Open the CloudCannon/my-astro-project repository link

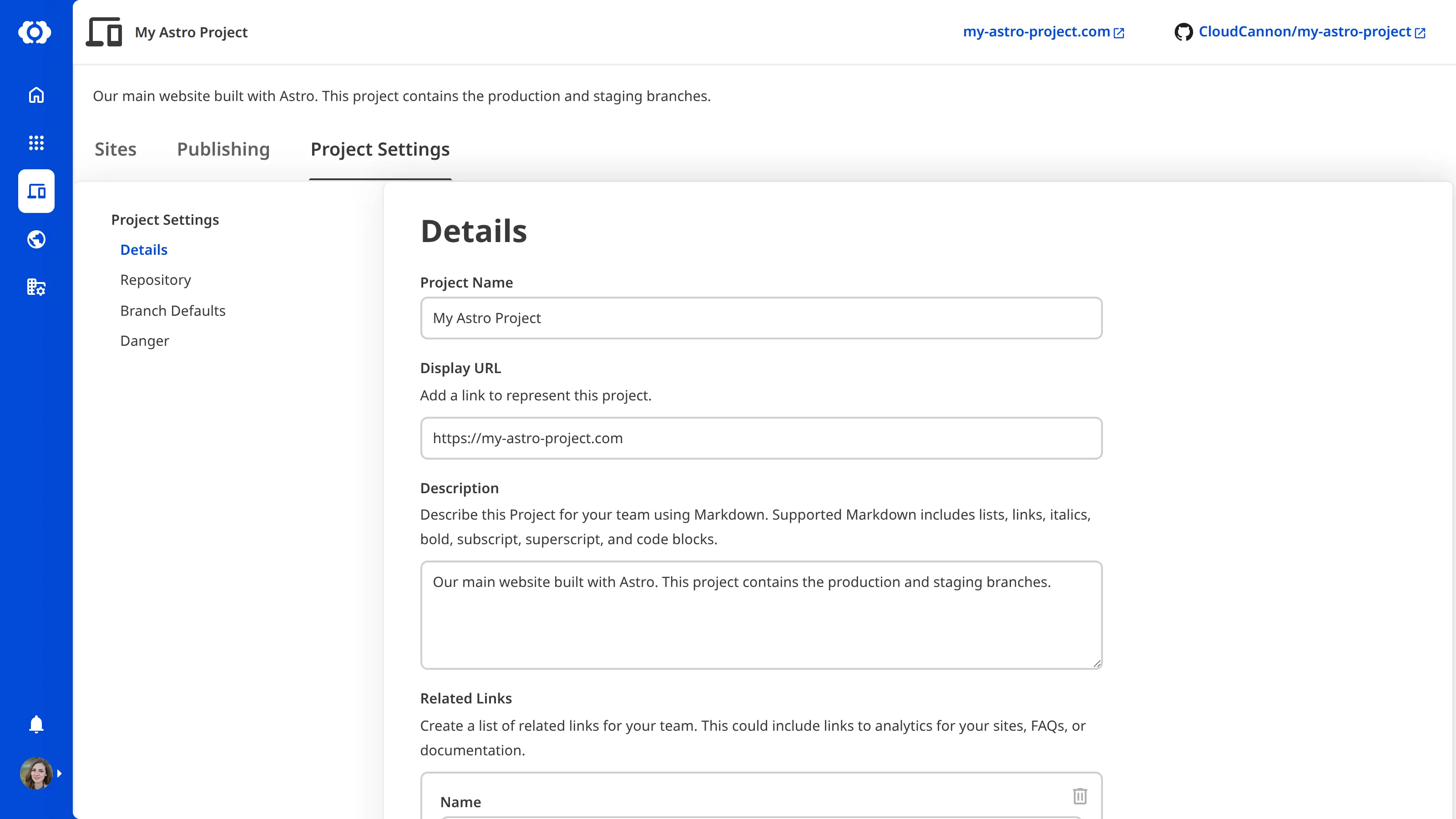click(1304, 32)
